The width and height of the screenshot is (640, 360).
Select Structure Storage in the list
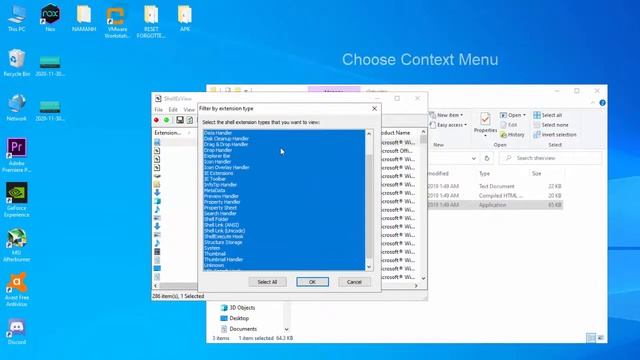pyautogui.click(x=284, y=242)
